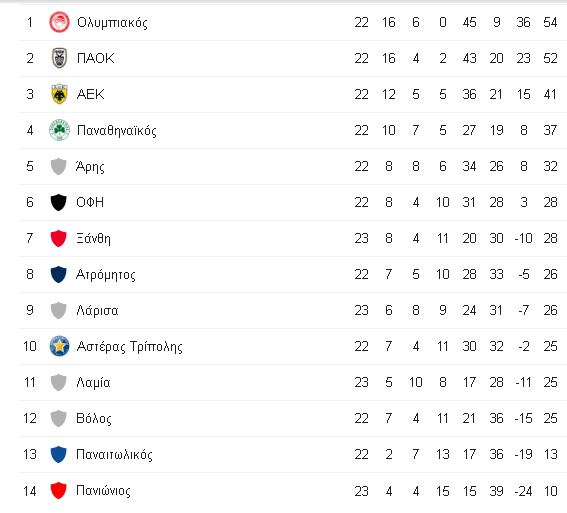Open the Ολυμπιακός team name link
This screenshot has height=513, width=567.
coord(112,22)
